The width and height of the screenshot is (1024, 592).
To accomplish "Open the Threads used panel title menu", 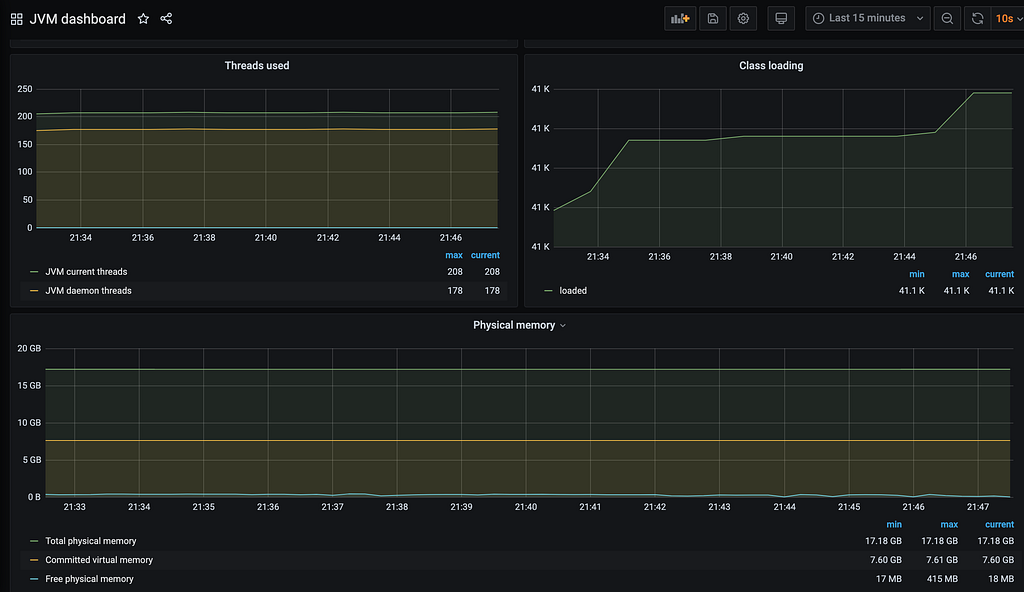I will [257, 65].
